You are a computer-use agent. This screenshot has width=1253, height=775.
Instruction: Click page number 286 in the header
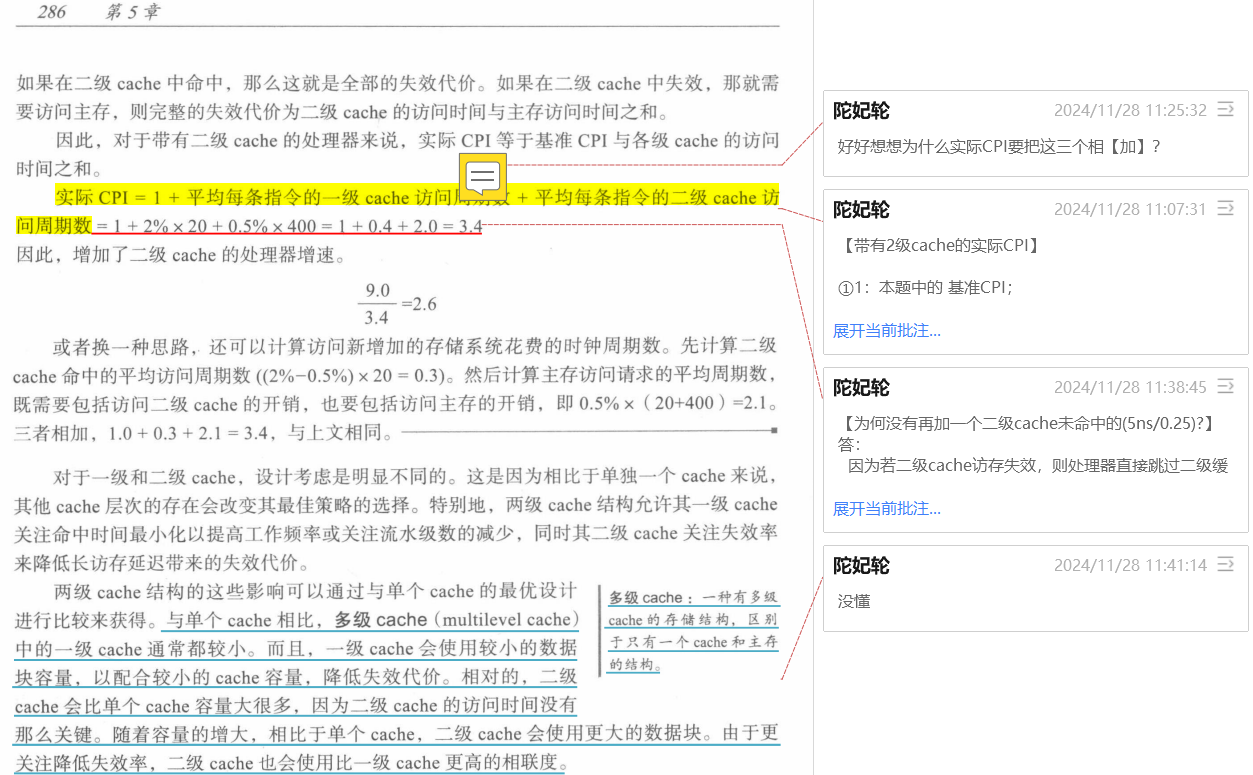[52, 12]
